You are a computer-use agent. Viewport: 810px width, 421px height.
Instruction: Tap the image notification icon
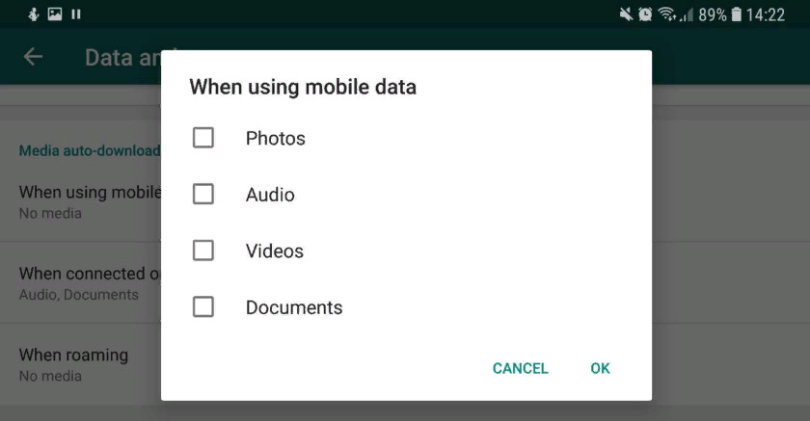tap(54, 14)
